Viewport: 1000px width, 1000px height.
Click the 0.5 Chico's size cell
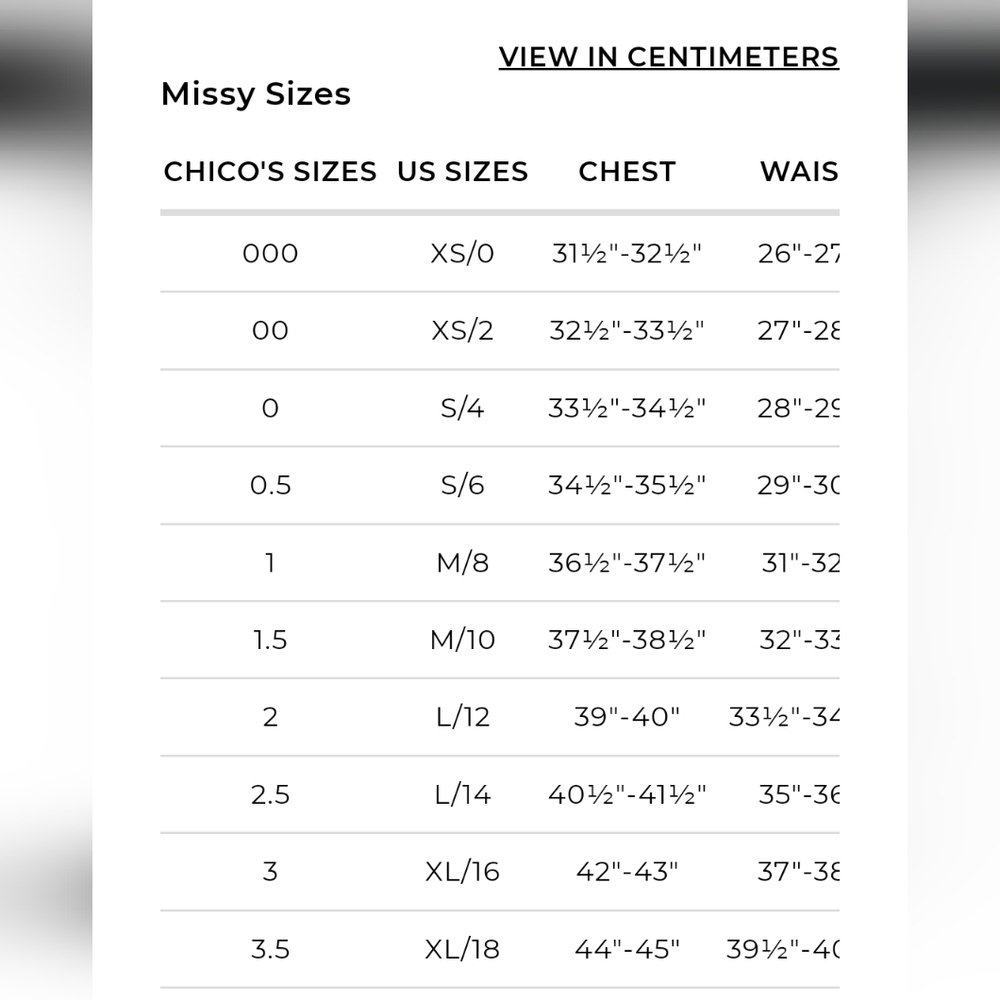point(270,485)
